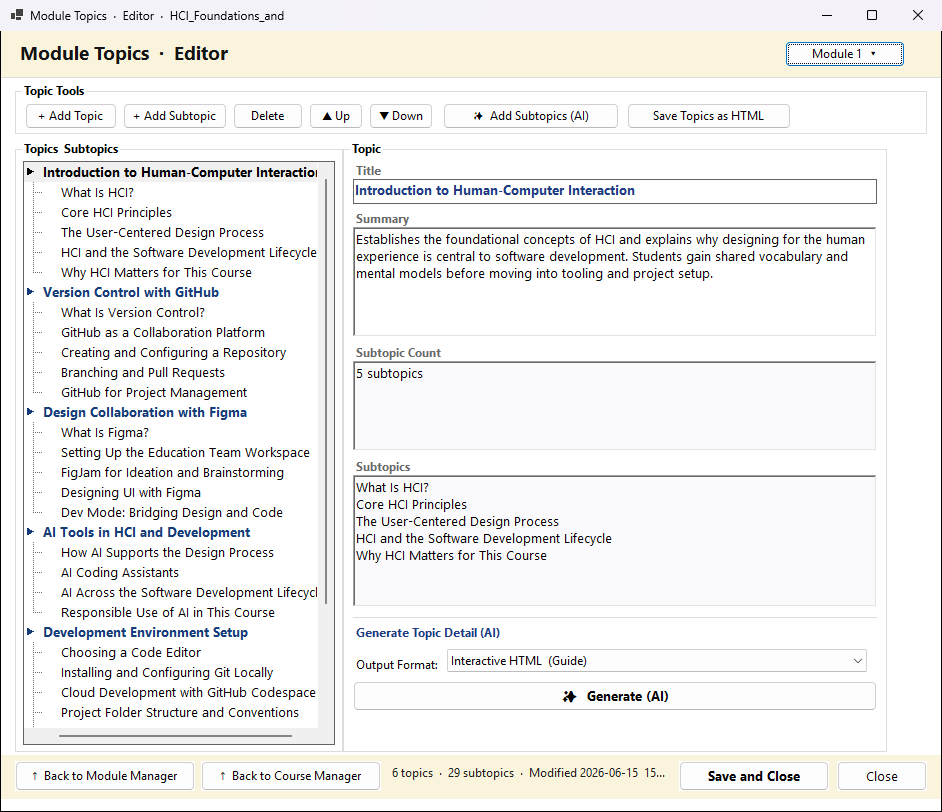This screenshot has height=812, width=942.
Task: Select 'What Is Version Control?' subtopic
Action: [133, 313]
